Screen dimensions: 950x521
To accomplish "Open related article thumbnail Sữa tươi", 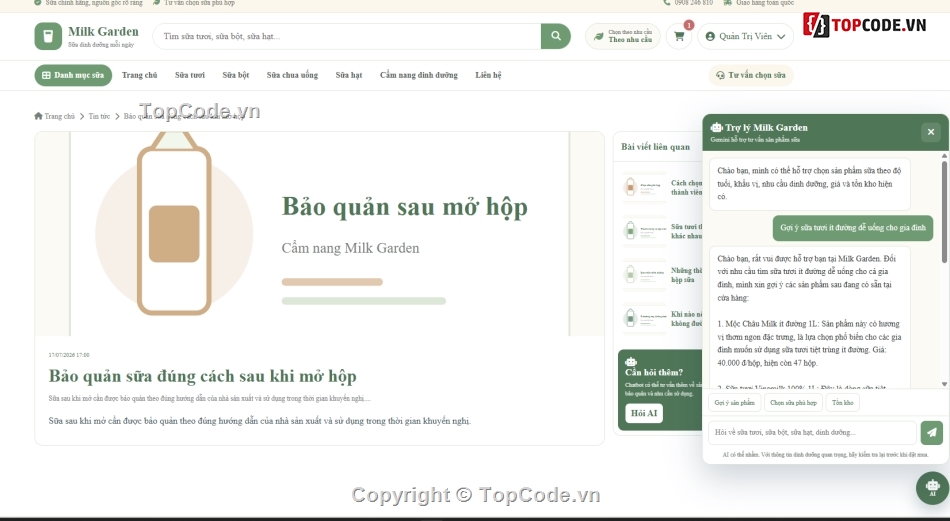I will tap(644, 231).
